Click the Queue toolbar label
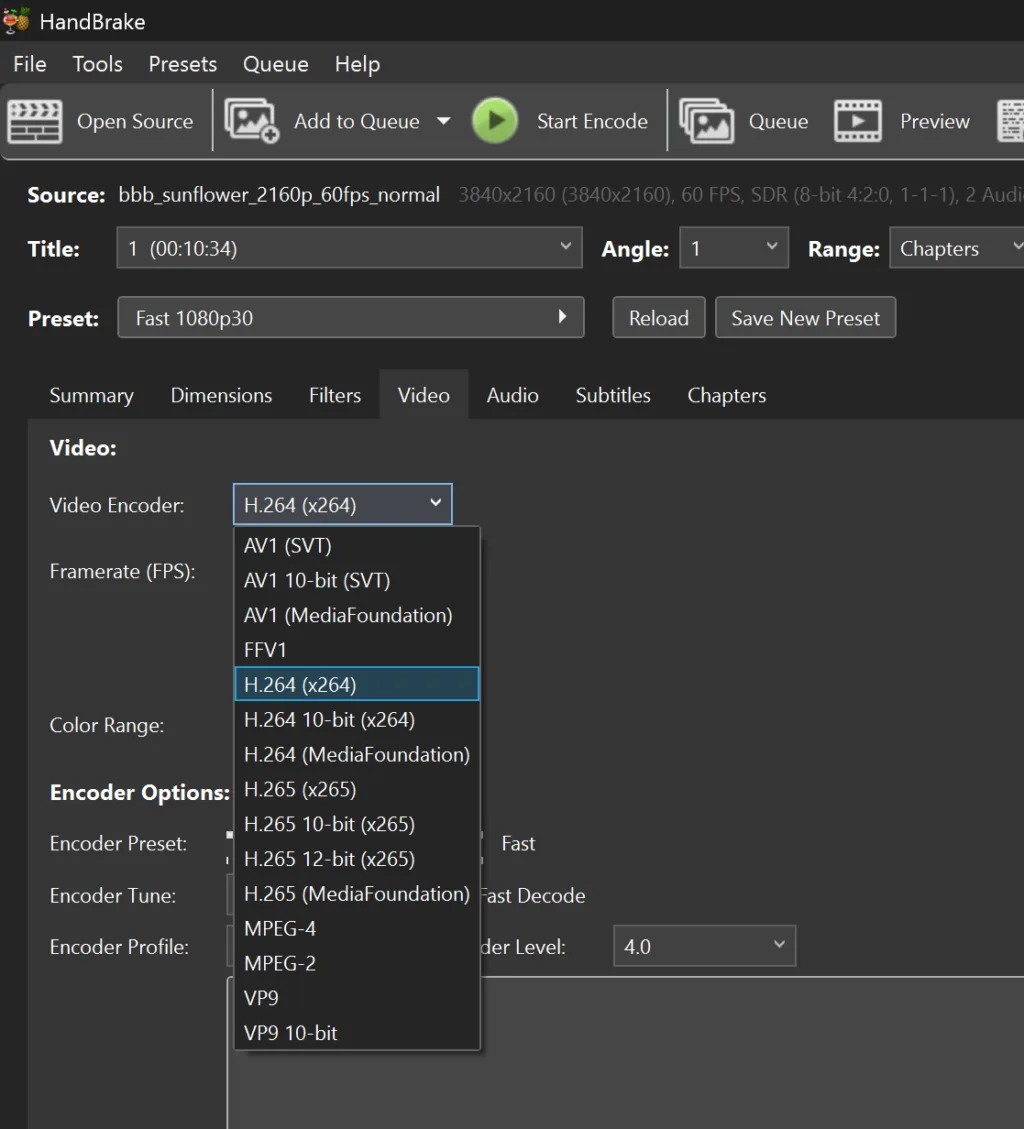Viewport: 1024px width, 1129px height. point(778,121)
